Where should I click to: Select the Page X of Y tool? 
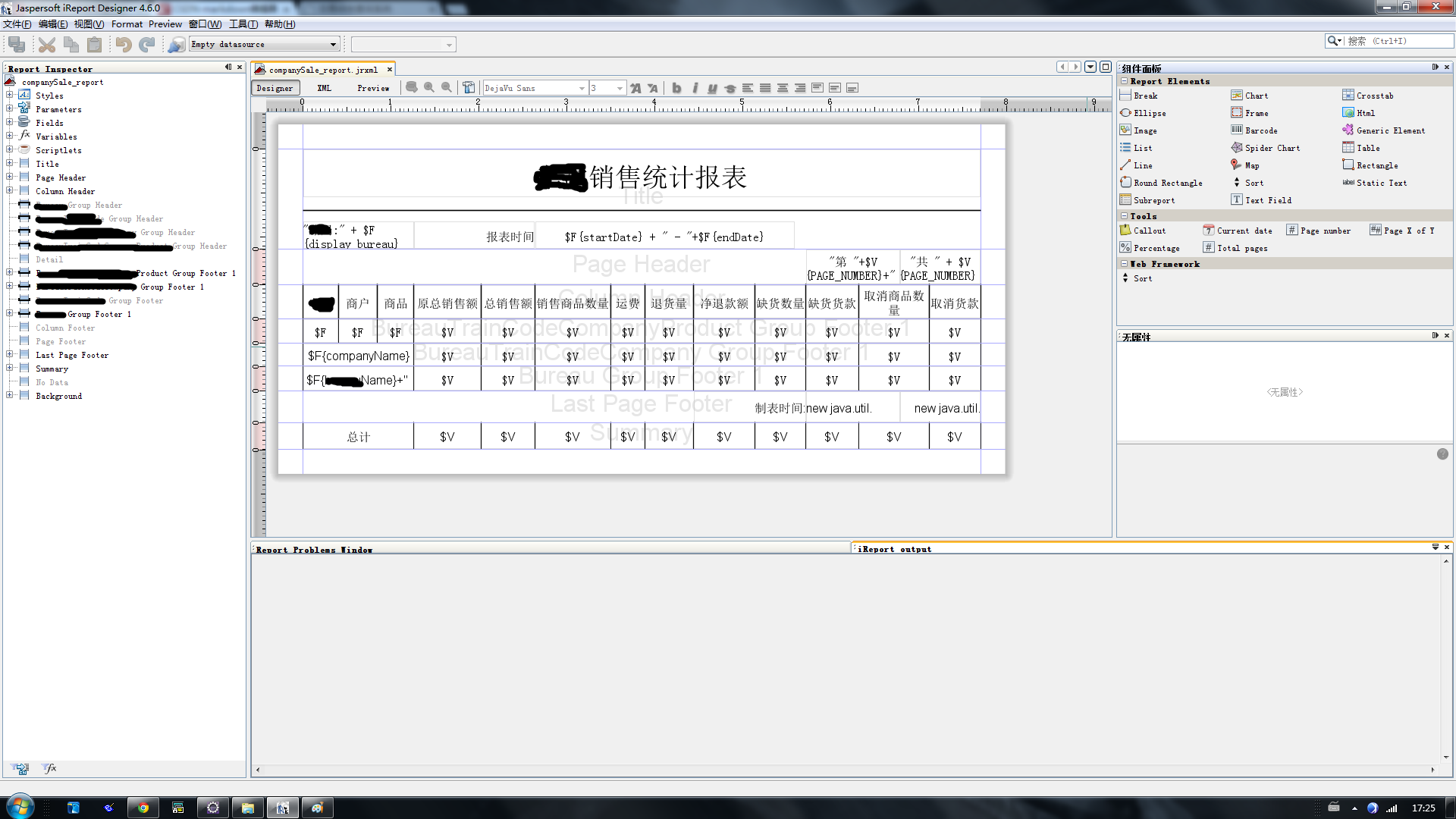coord(1402,231)
